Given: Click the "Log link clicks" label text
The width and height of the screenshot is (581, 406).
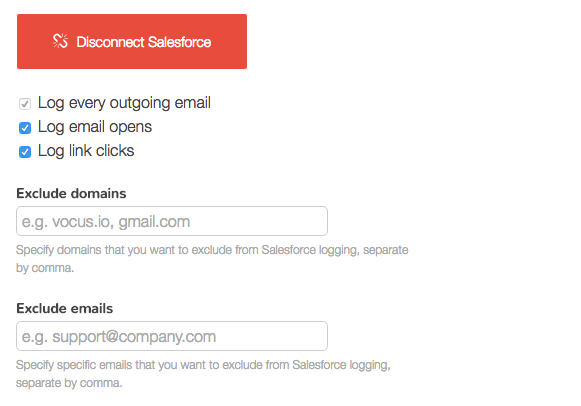Looking at the screenshot, I should click(86, 151).
